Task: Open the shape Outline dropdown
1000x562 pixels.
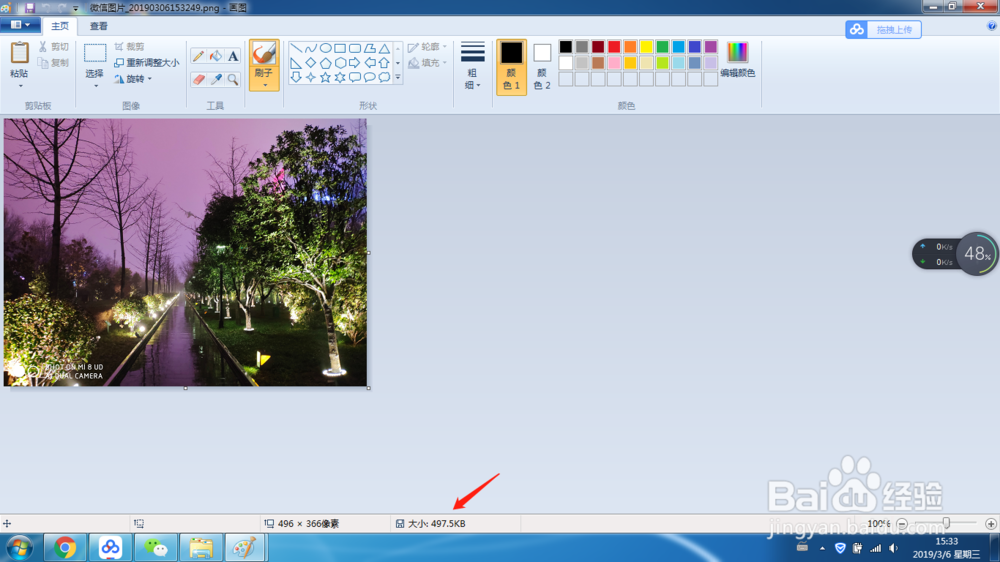Action: pyautogui.click(x=427, y=47)
